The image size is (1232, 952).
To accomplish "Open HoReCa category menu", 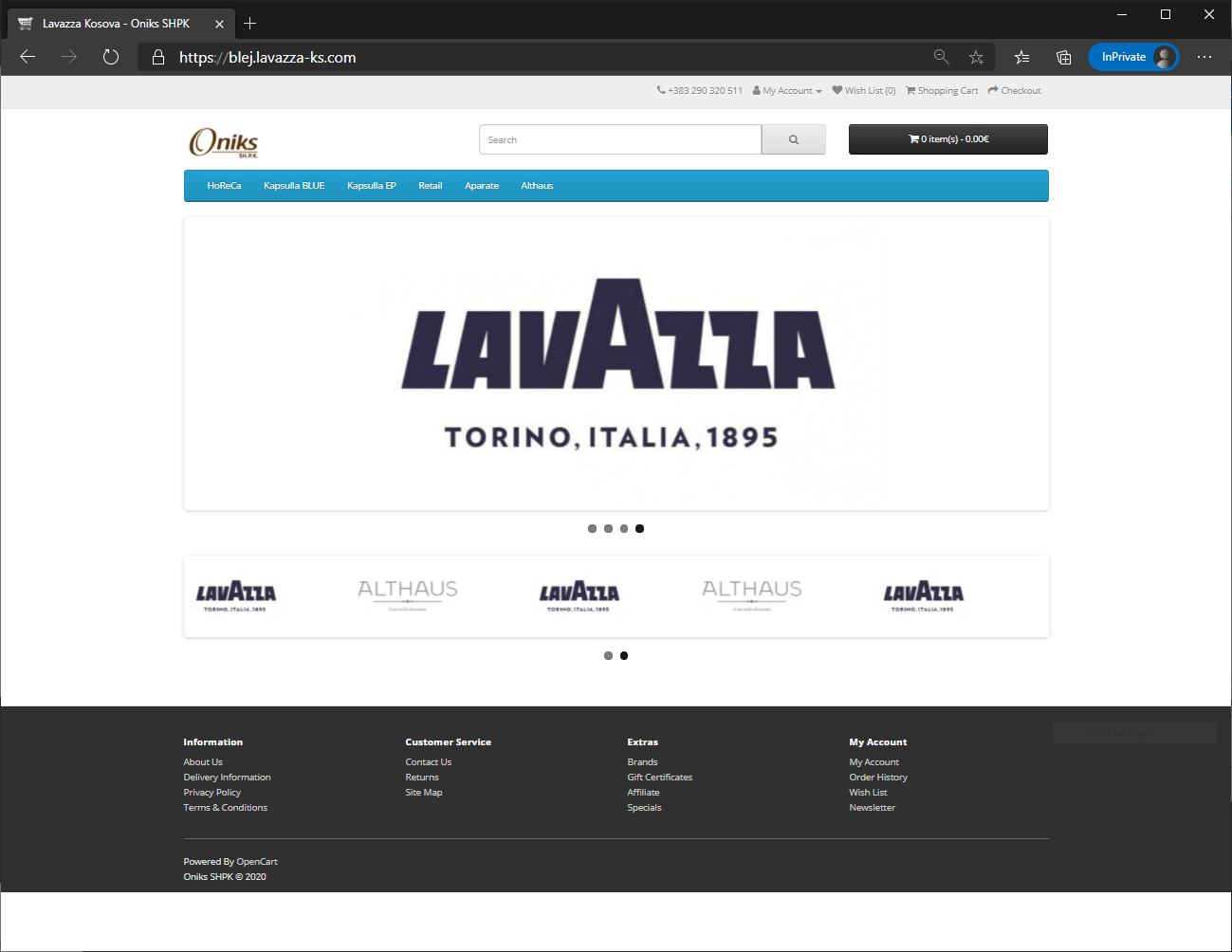I will [x=224, y=186].
